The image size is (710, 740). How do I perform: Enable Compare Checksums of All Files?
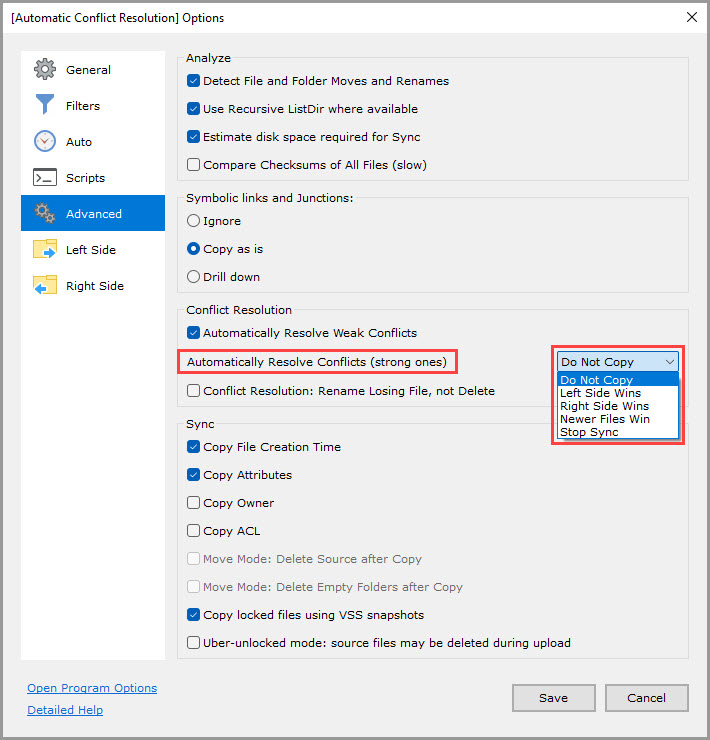click(193, 165)
